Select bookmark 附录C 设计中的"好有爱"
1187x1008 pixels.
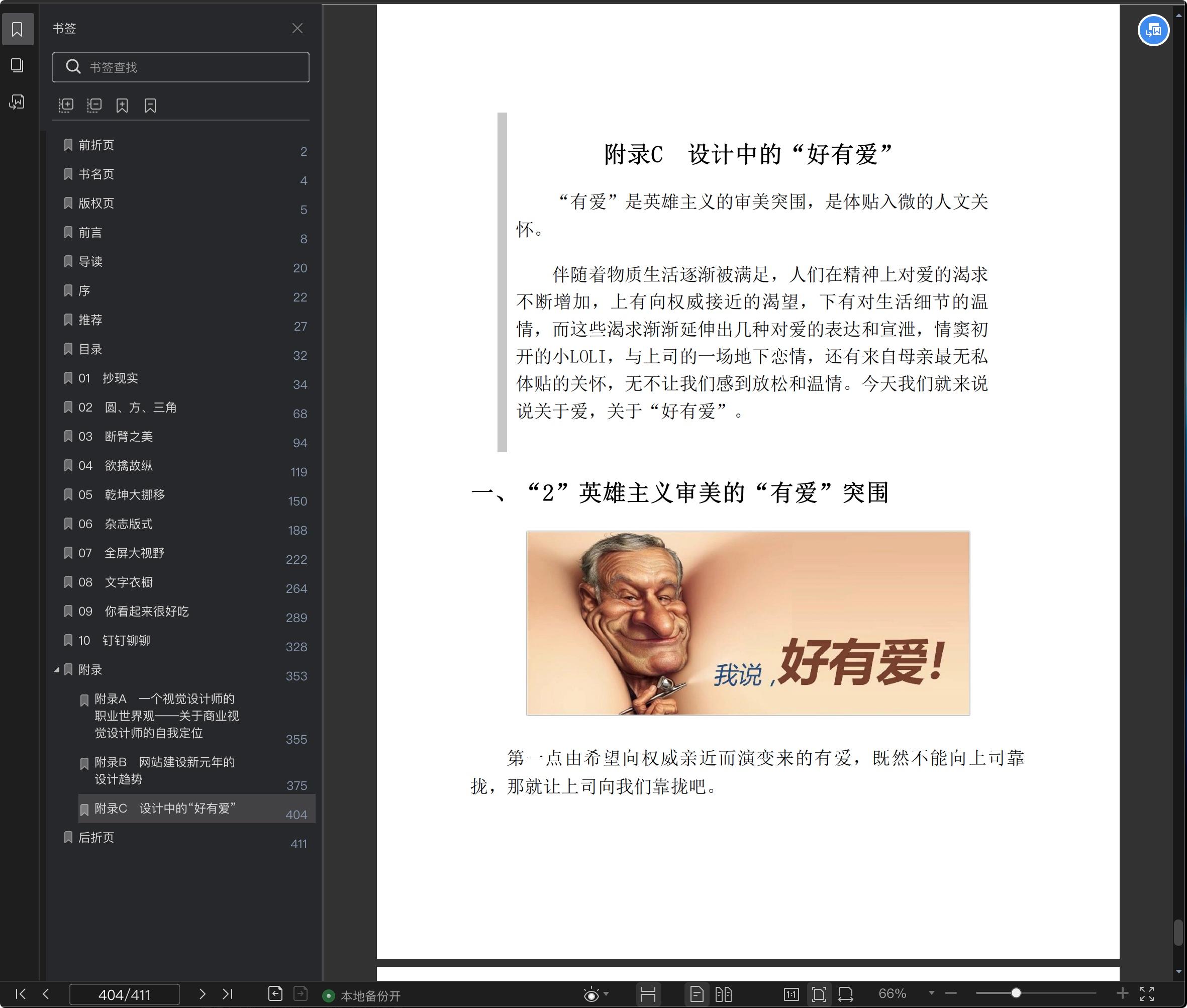[x=196, y=809]
